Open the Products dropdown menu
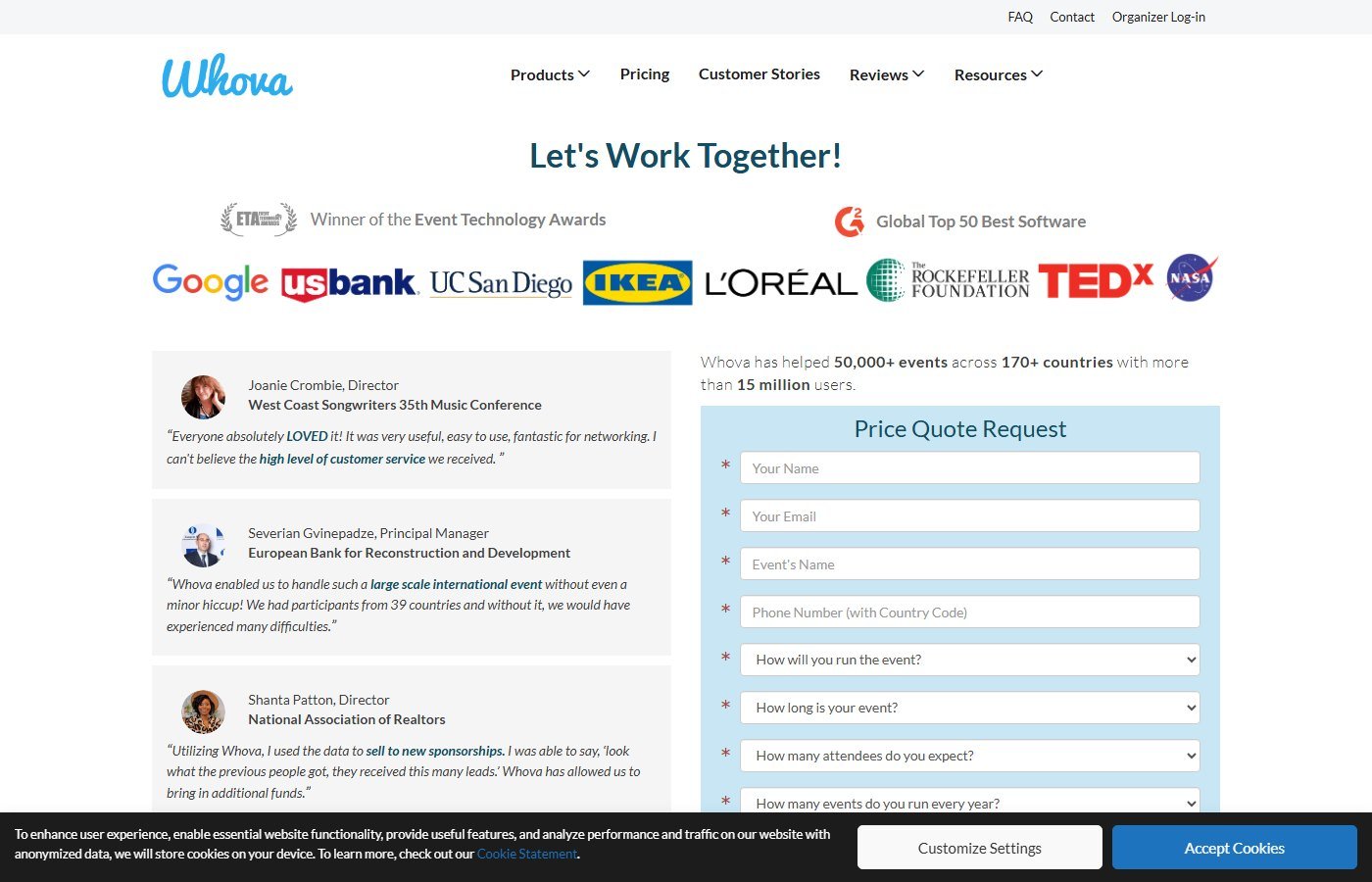The width and height of the screenshot is (1372, 882). (x=550, y=74)
